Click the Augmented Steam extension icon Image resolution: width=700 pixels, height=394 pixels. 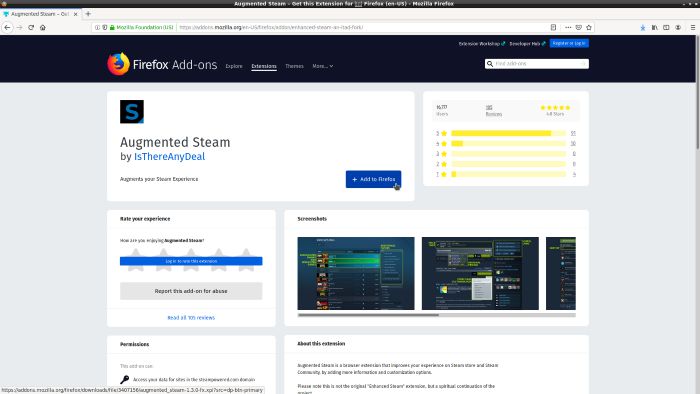(132, 112)
